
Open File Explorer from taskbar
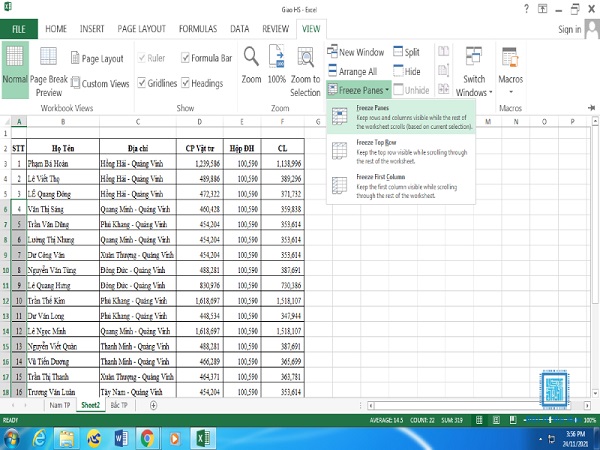(x=66, y=438)
